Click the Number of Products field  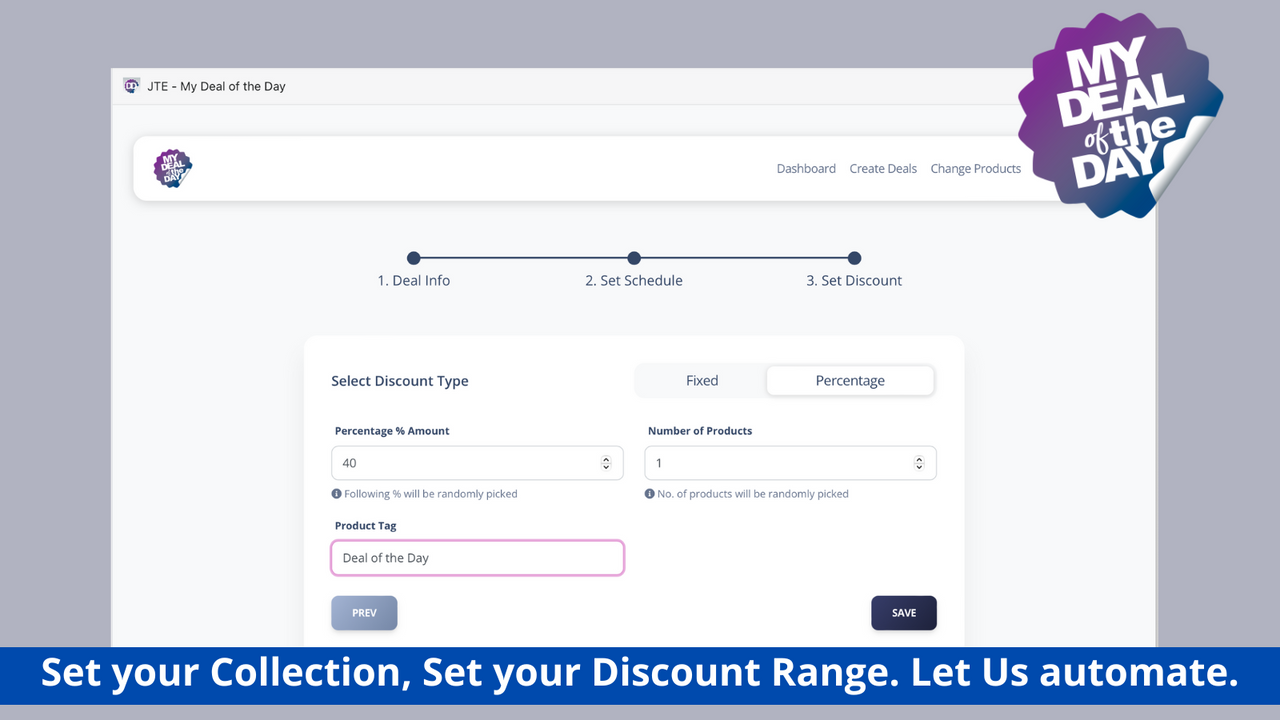tap(790, 463)
